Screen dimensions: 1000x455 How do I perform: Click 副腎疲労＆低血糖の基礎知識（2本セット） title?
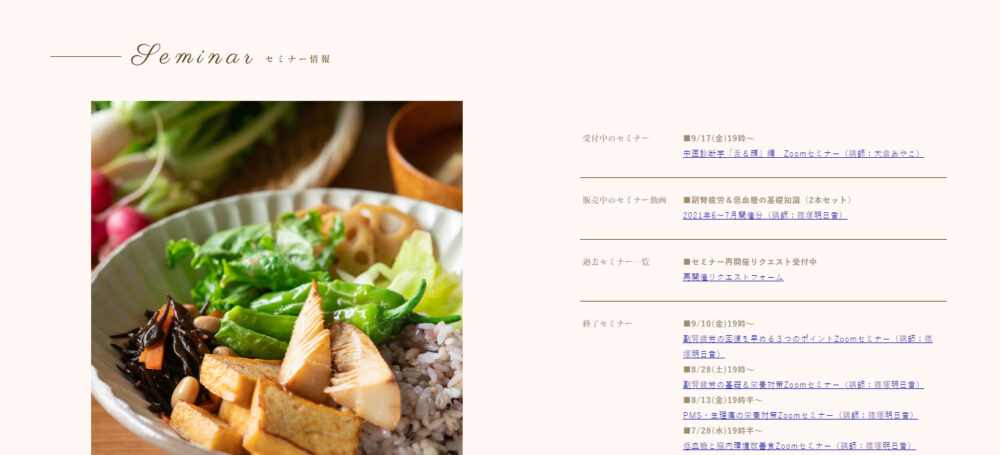click(x=768, y=200)
